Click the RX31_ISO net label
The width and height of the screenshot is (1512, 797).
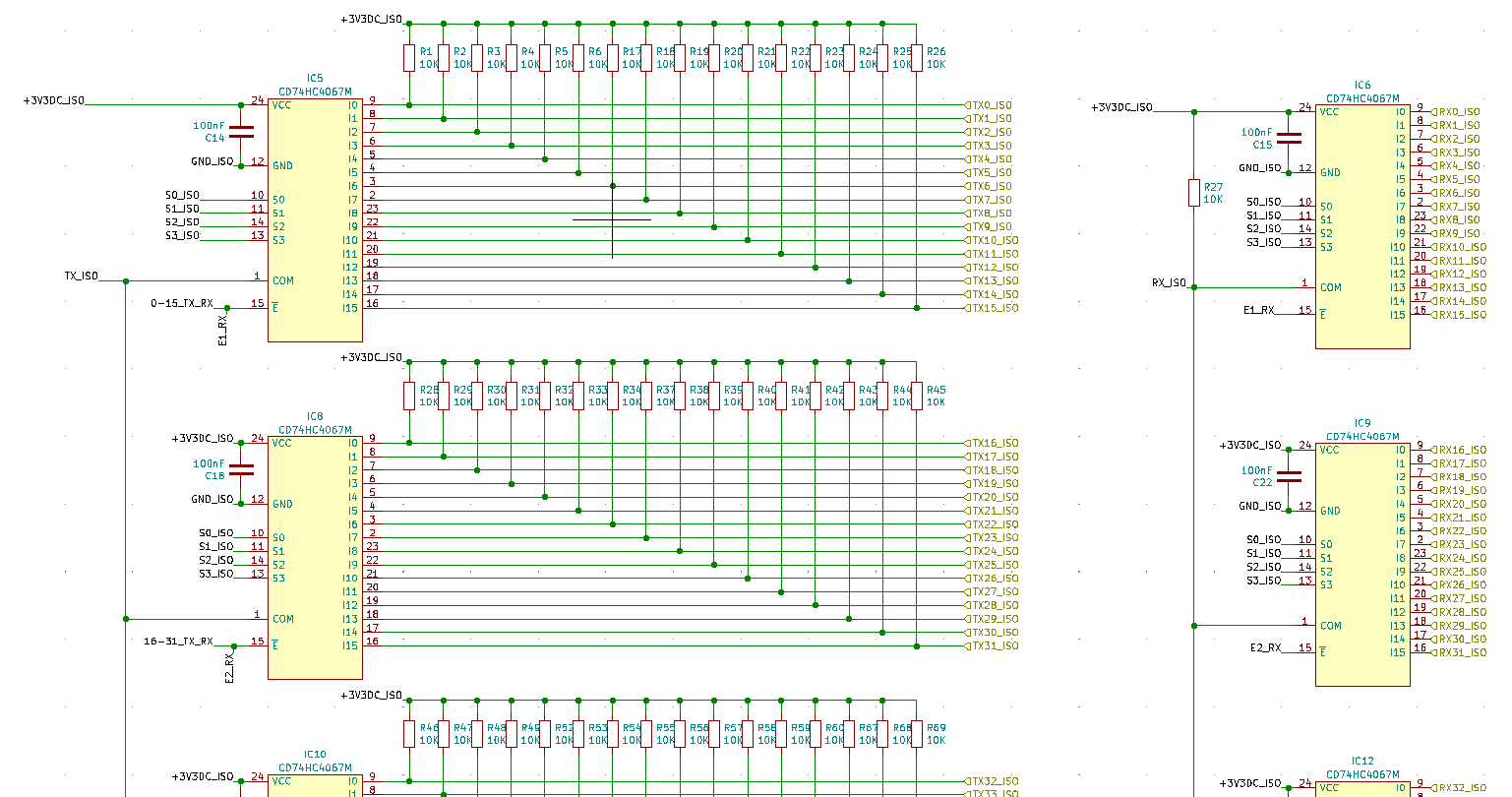click(1460, 652)
